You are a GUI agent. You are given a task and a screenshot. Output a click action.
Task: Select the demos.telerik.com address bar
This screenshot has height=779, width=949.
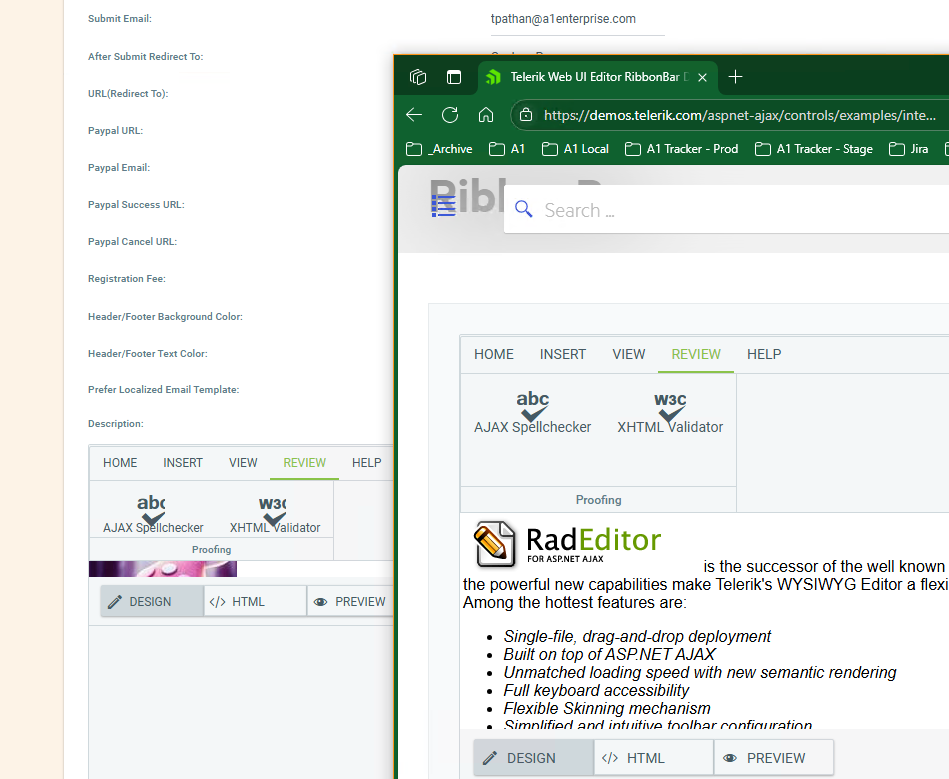click(x=739, y=115)
